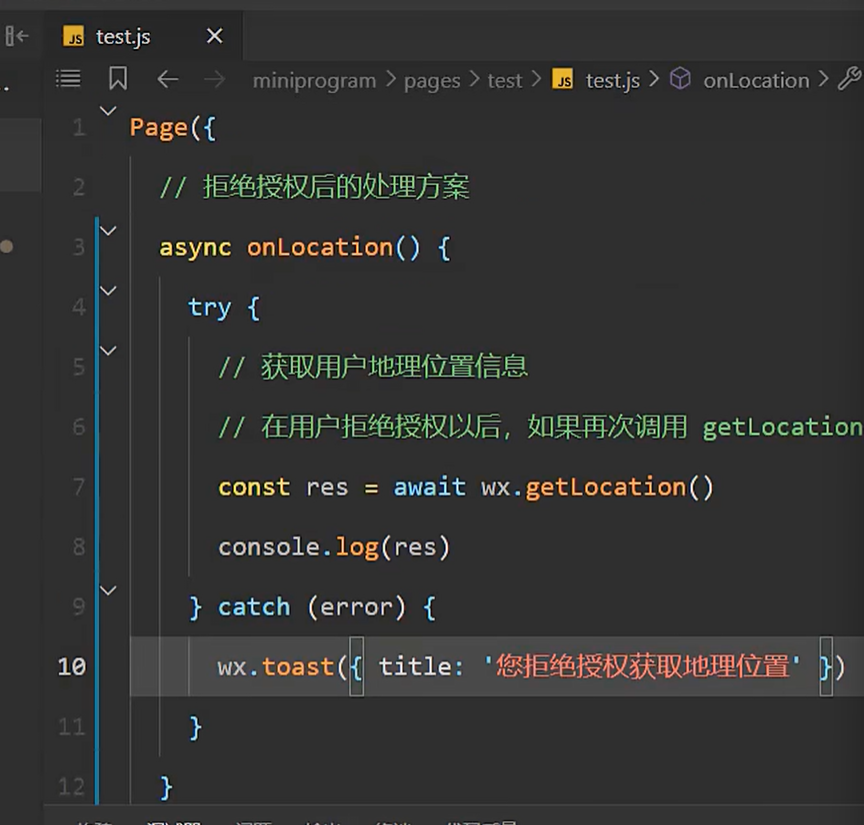This screenshot has height=825, width=864.
Task: Fold the catch block at line 9
Action: click(x=108, y=591)
